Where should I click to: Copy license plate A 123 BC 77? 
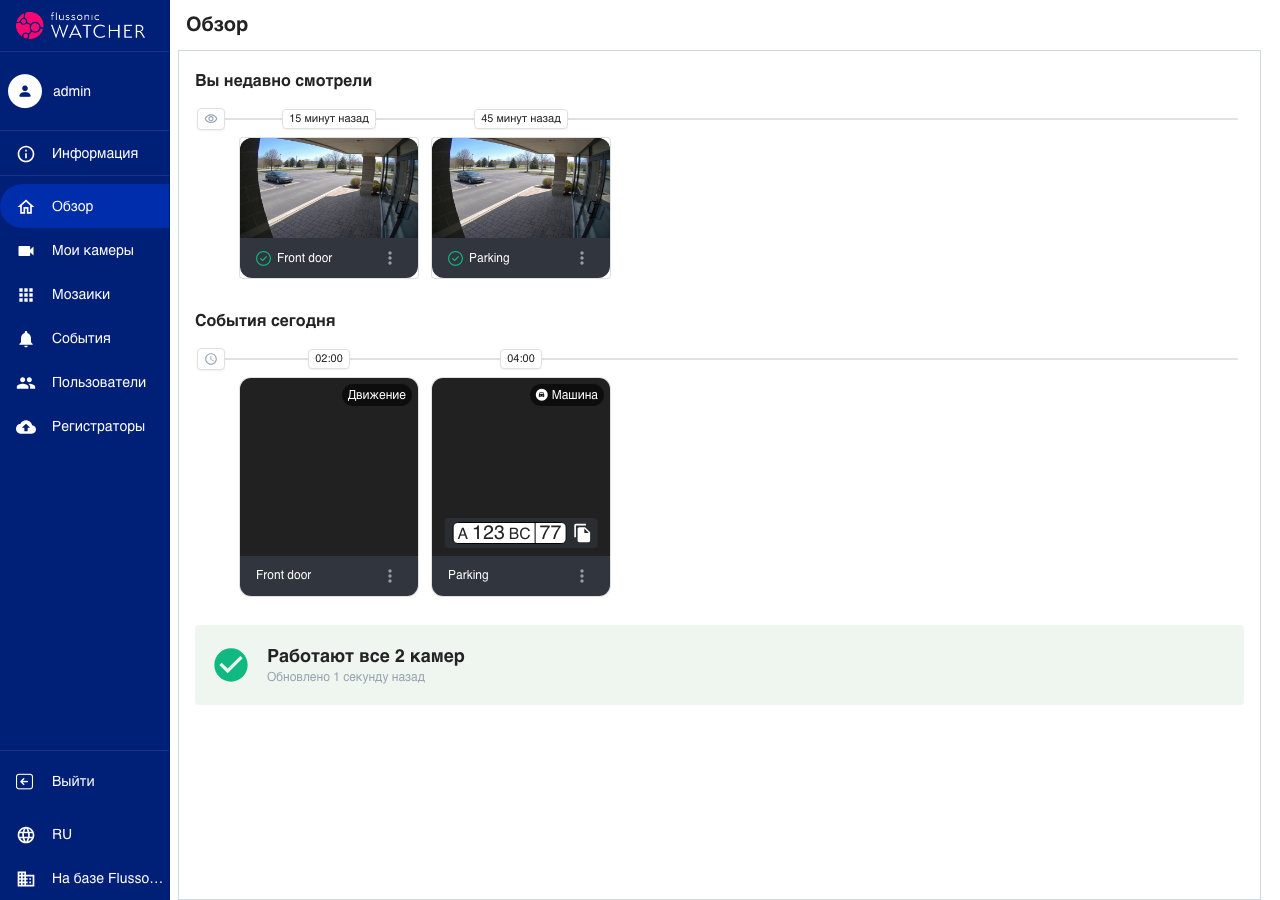point(583,533)
